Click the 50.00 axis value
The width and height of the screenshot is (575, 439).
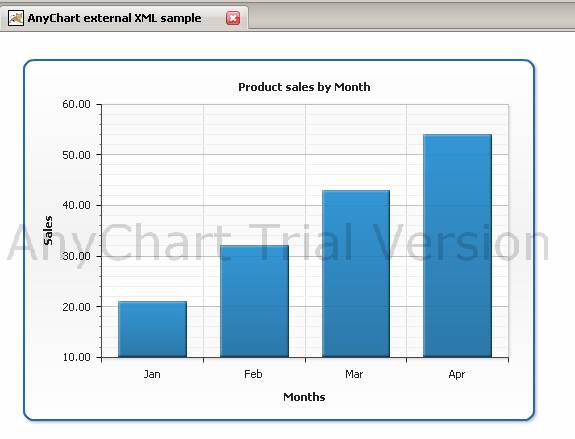click(x=76, y=155)
